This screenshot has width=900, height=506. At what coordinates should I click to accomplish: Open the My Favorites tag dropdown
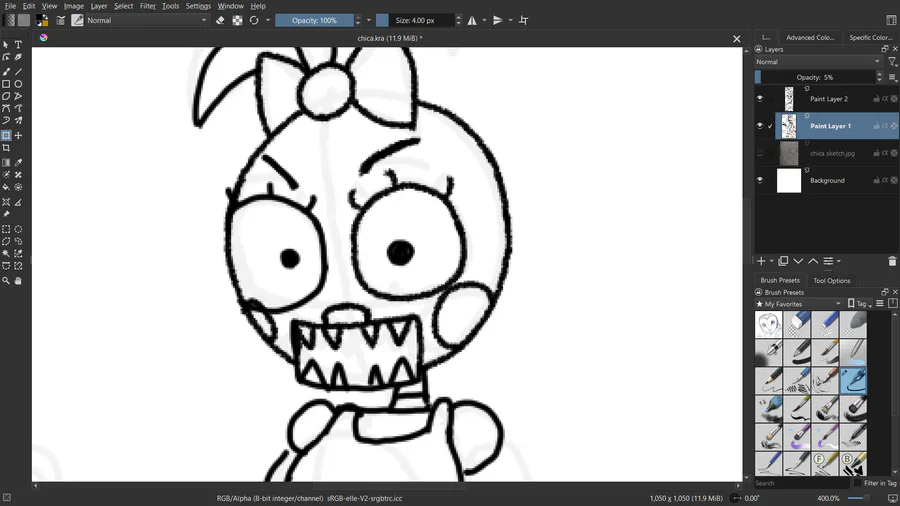[x=798, y=304]
